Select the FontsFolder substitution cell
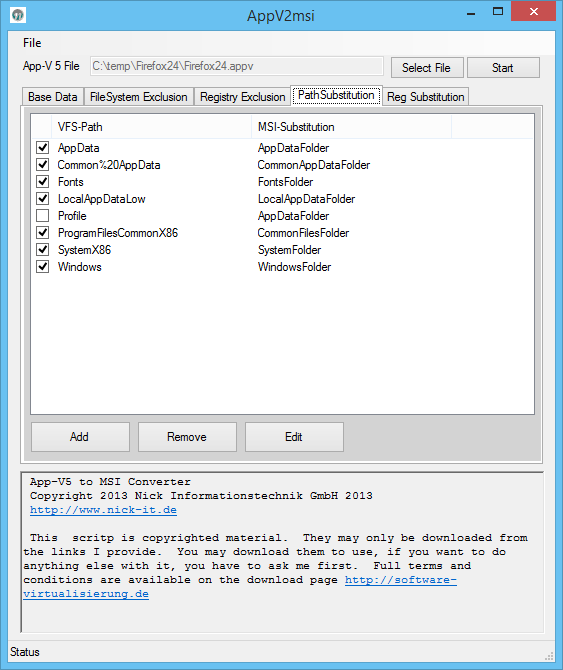 point(285,182)
